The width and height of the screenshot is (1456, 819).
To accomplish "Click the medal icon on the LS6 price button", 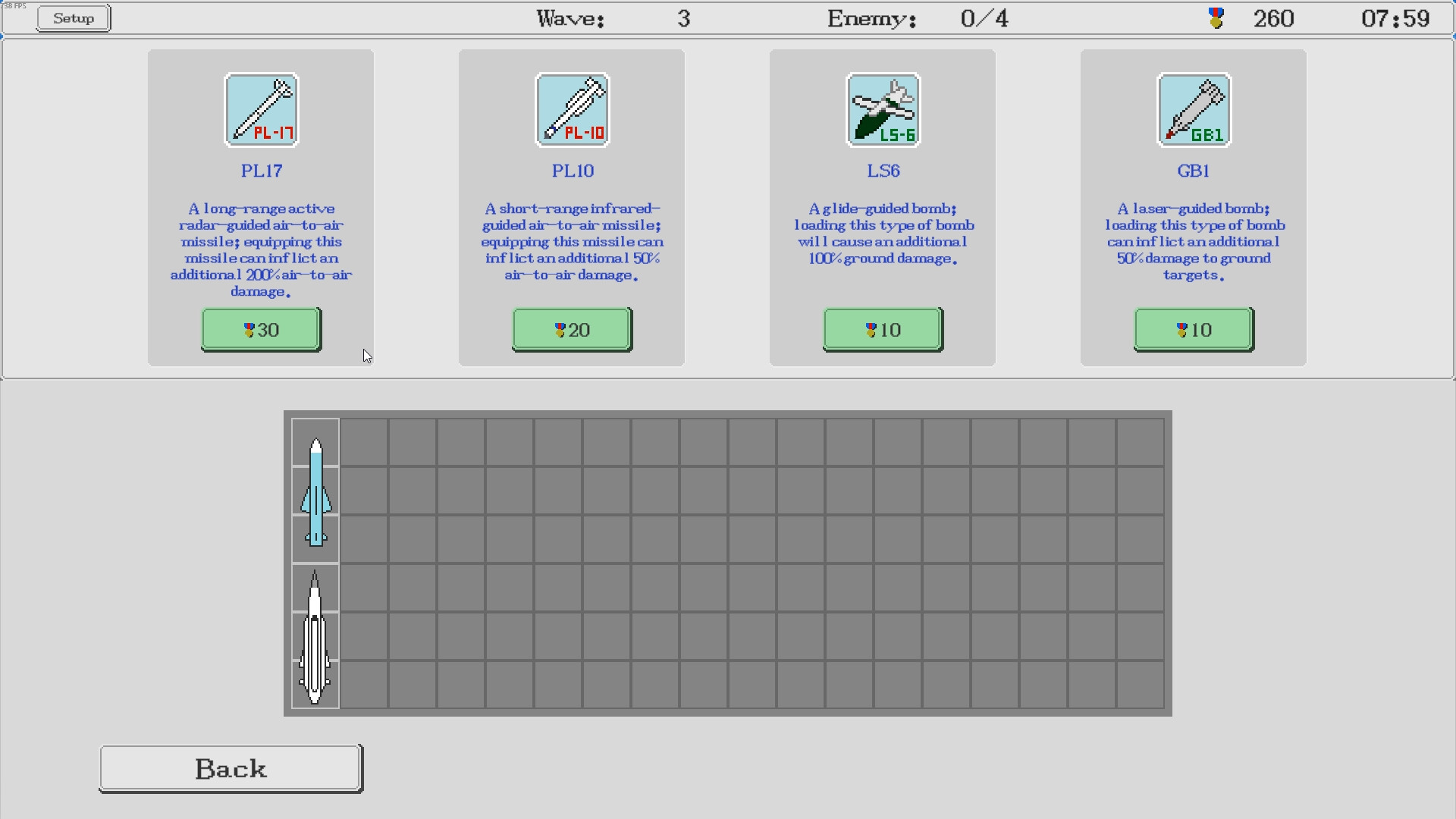I will tap(869, 329).
